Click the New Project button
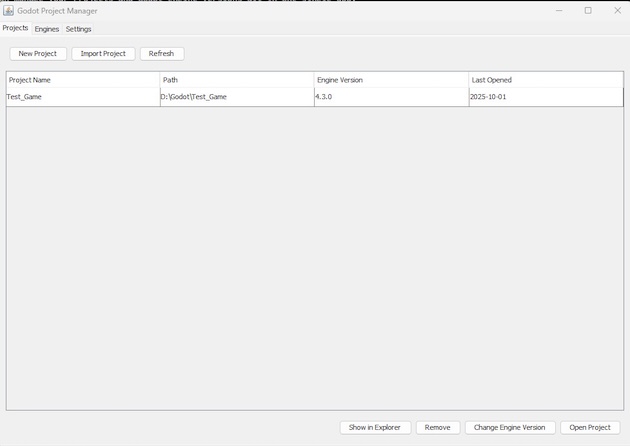This screenshot has height=446, width=630. (38, 53)
